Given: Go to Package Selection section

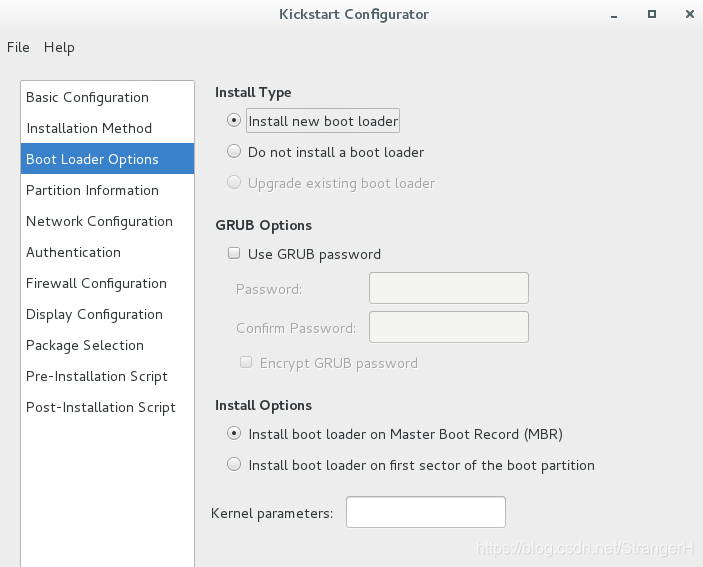Looking at the screenshot, I should pyautogui.click(x=107, y=345).
